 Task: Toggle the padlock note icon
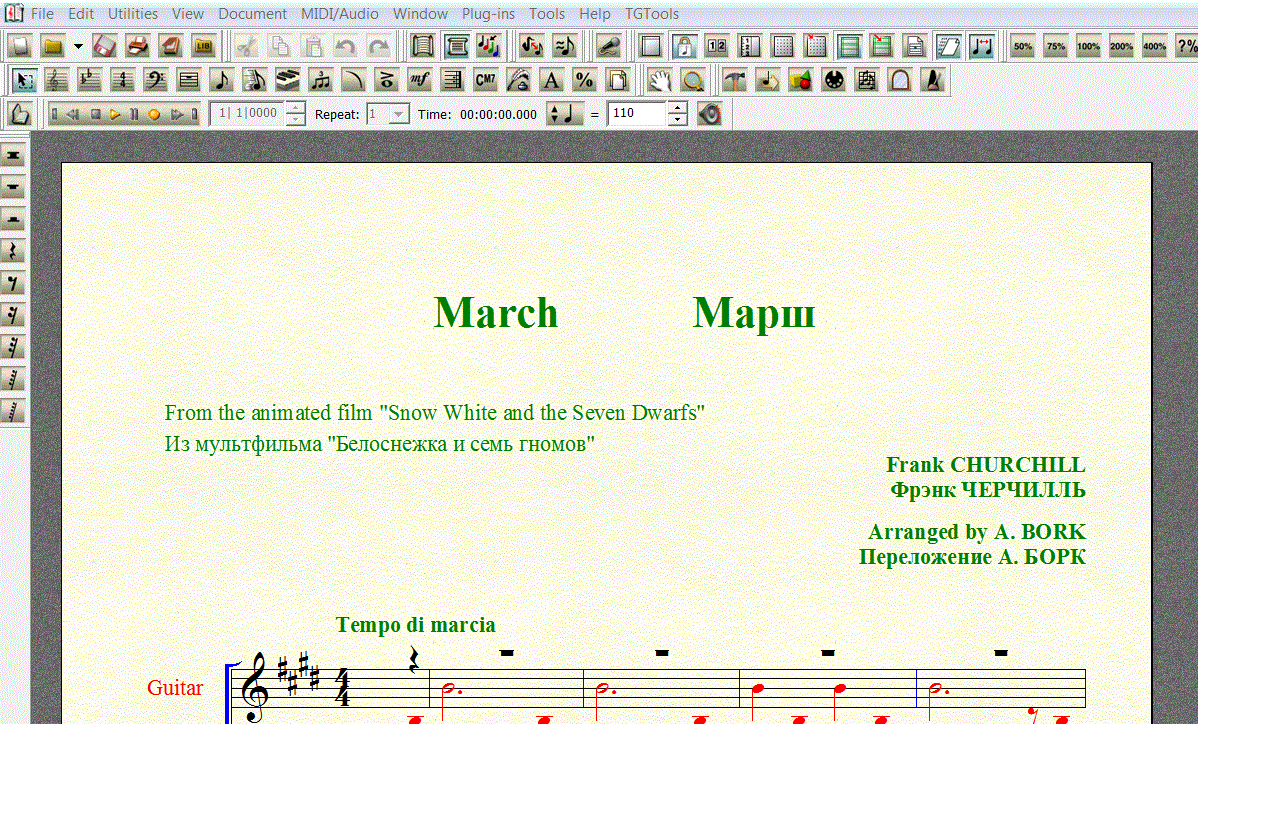[684, 45]
